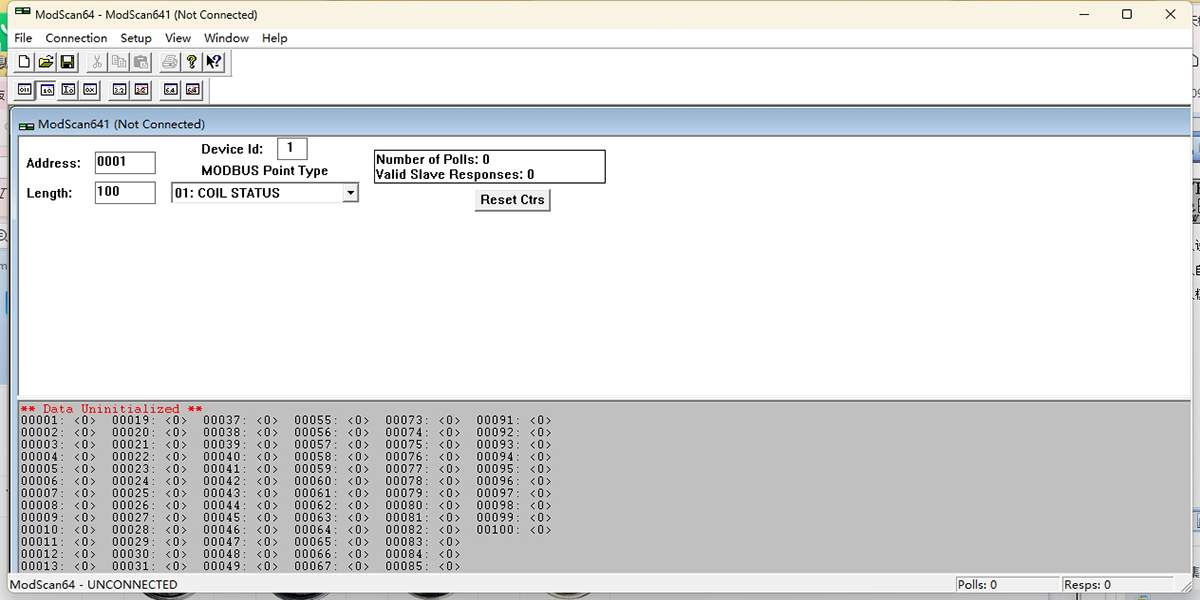Click the data entry '00001: <0>'
Screen dimensions: 1200x600
pyautogui.click(x=58, y=421)
